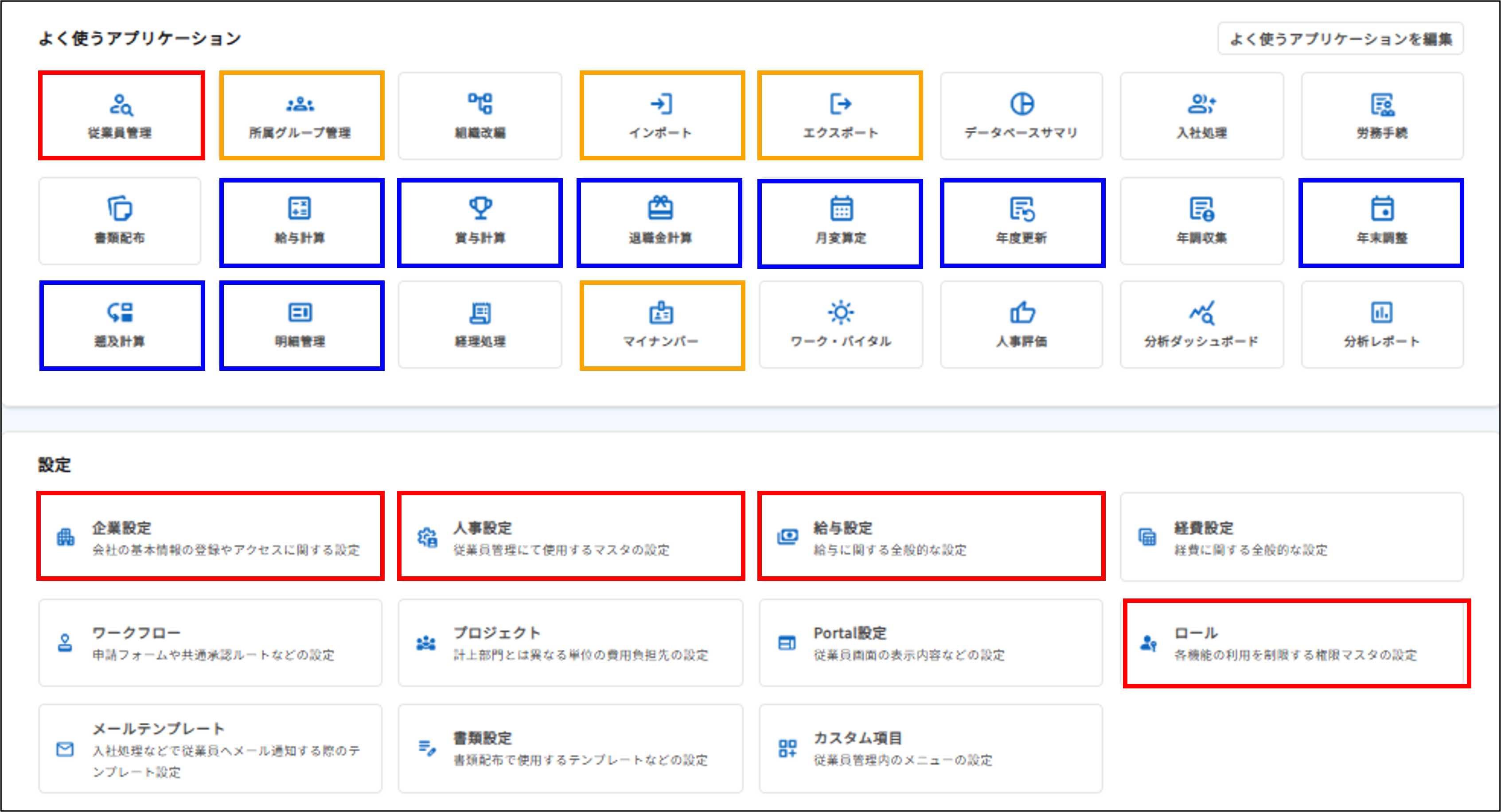Open 年末調整 calendar app tile
Viewport: 1501px width, 812px height.
pos(1381,222)
